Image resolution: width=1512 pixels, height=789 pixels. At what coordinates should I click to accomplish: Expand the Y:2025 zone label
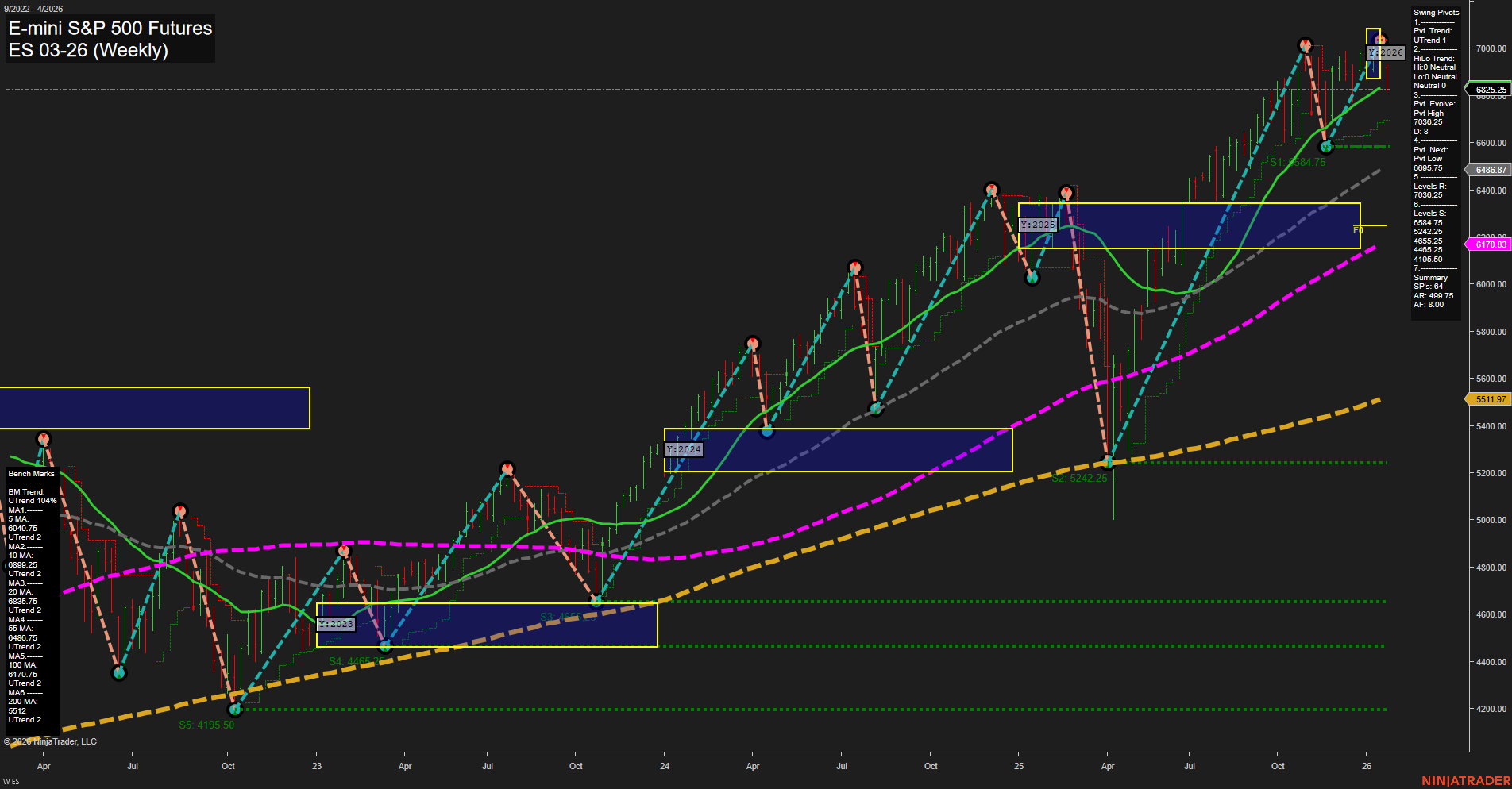pyautogui.click(x=1038, y=224)
